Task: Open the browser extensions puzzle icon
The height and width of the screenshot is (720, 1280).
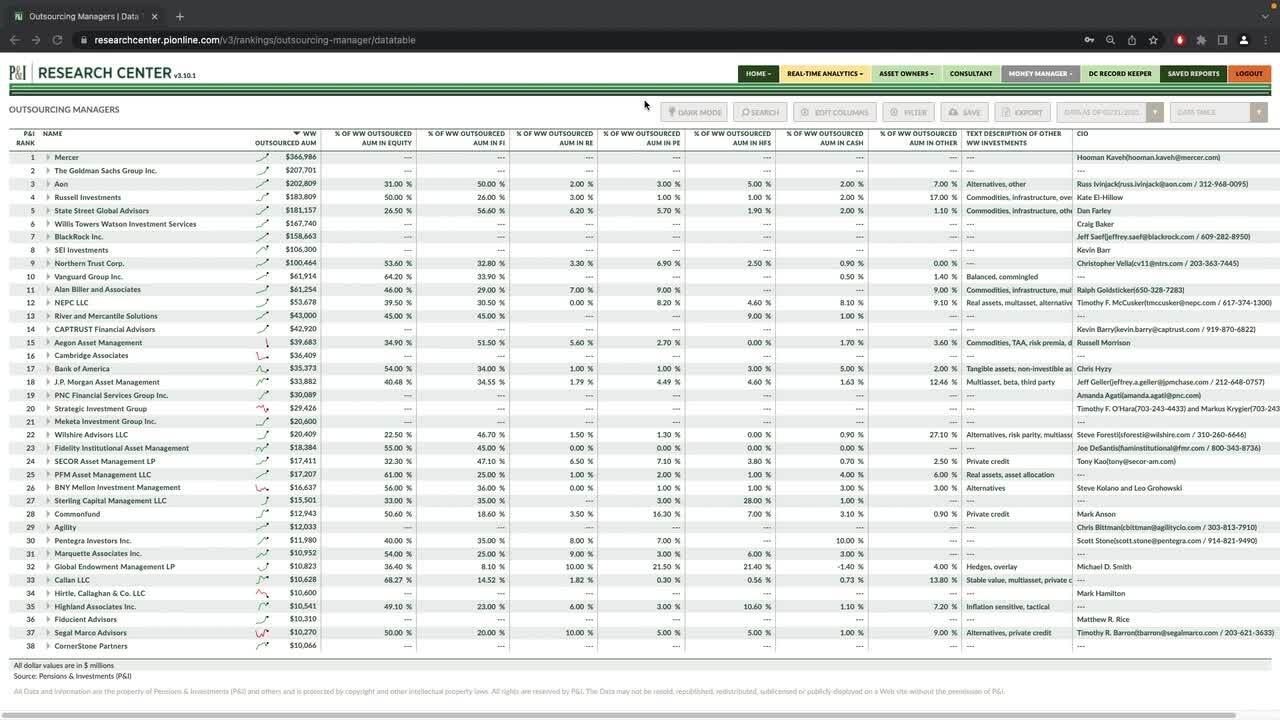Action: click(1201, 40)
